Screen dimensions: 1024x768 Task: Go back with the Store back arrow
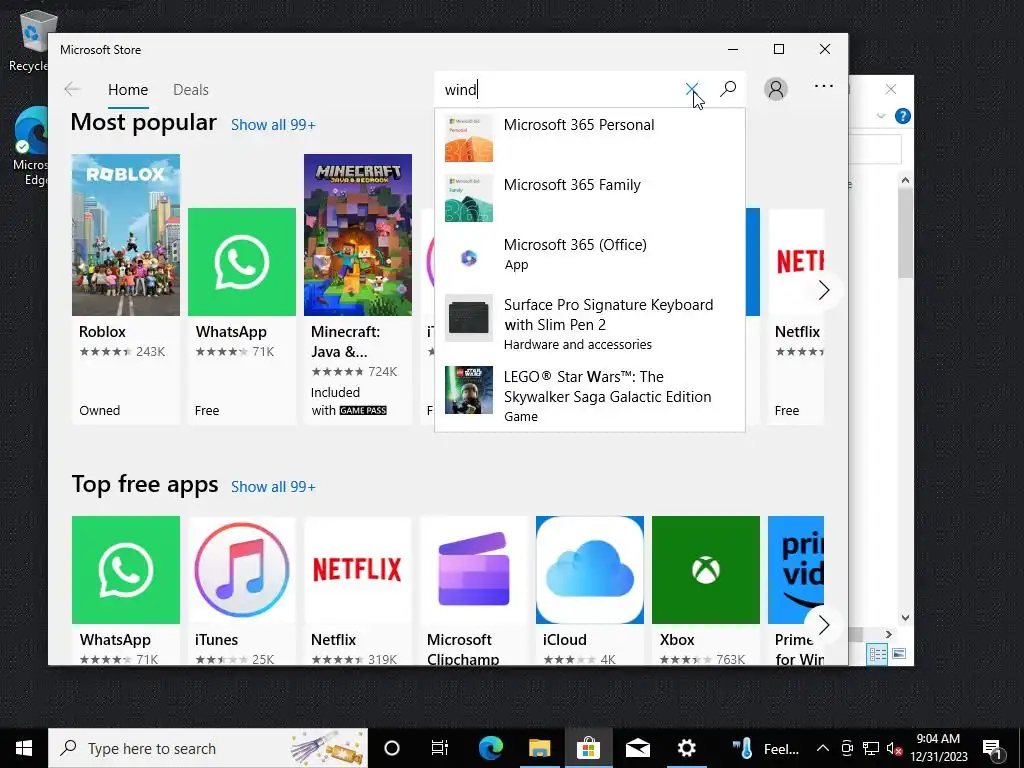click(72, 89)
